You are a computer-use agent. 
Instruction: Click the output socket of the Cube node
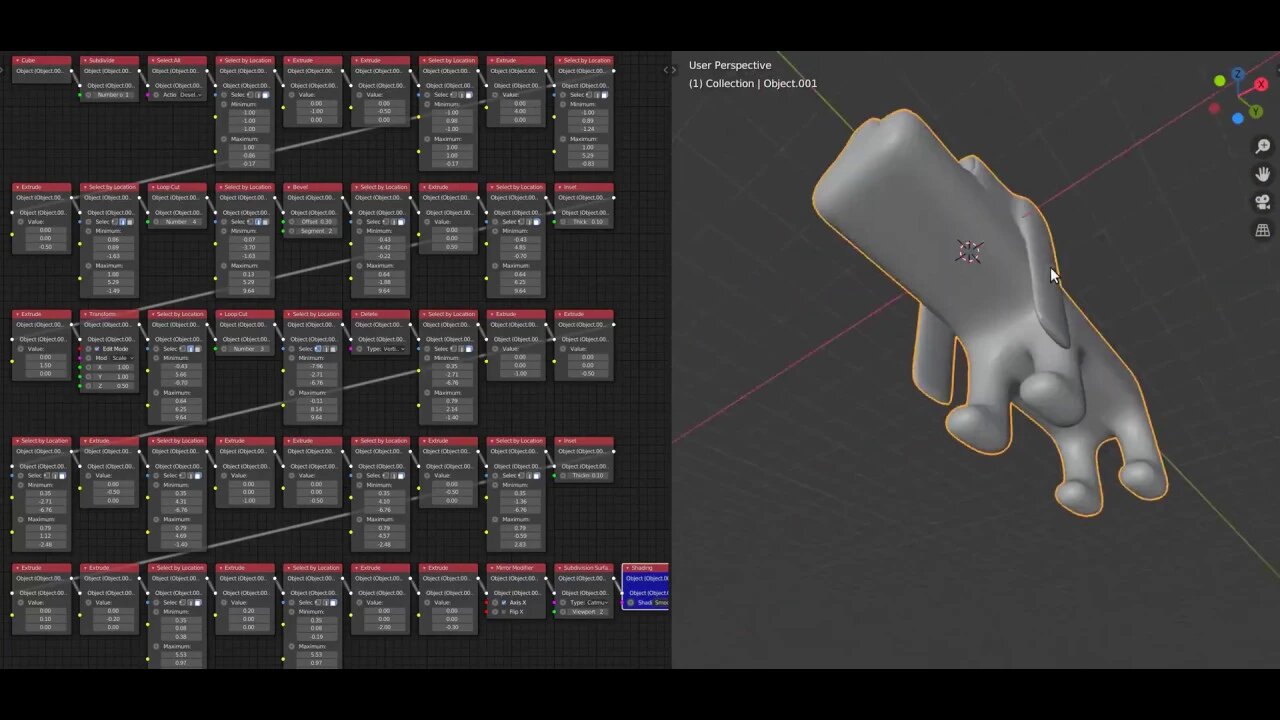pyautogui.click(x=73, y=71)
